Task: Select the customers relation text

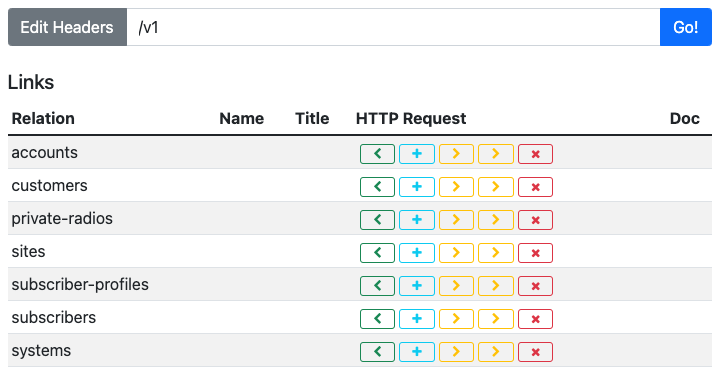Action: pyautogui.click(x=49, y=185)
